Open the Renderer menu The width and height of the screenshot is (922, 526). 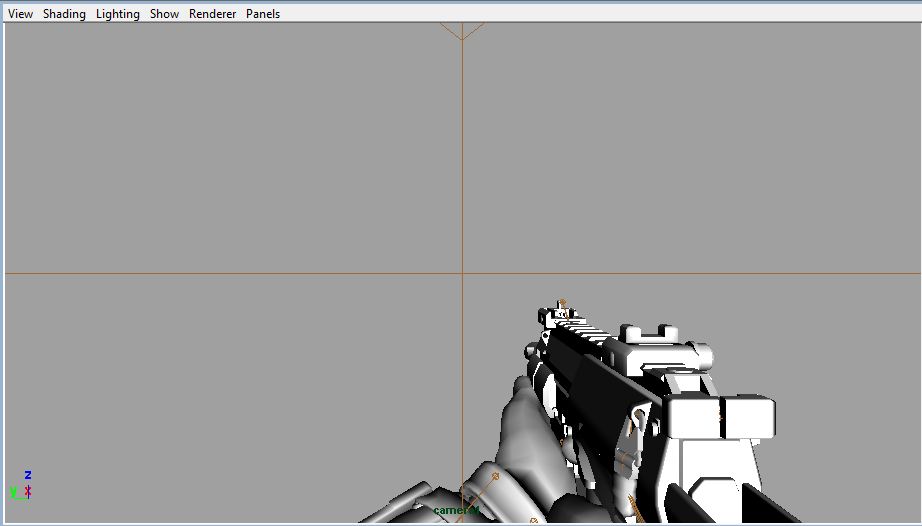[212, 14]
